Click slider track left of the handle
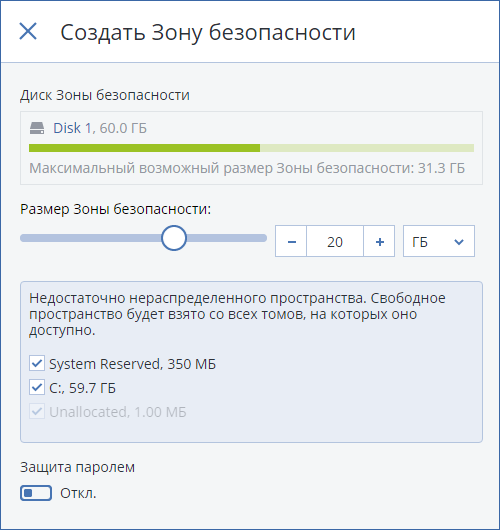The height and width of the screenshot is (530, 500). pyautogui.click(x=91, y=238)
